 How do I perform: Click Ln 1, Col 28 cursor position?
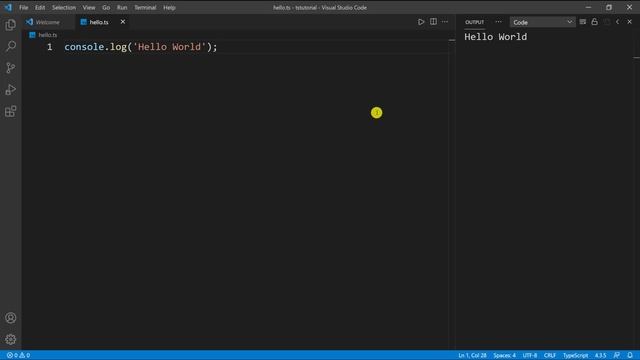[x=472, y=356]
